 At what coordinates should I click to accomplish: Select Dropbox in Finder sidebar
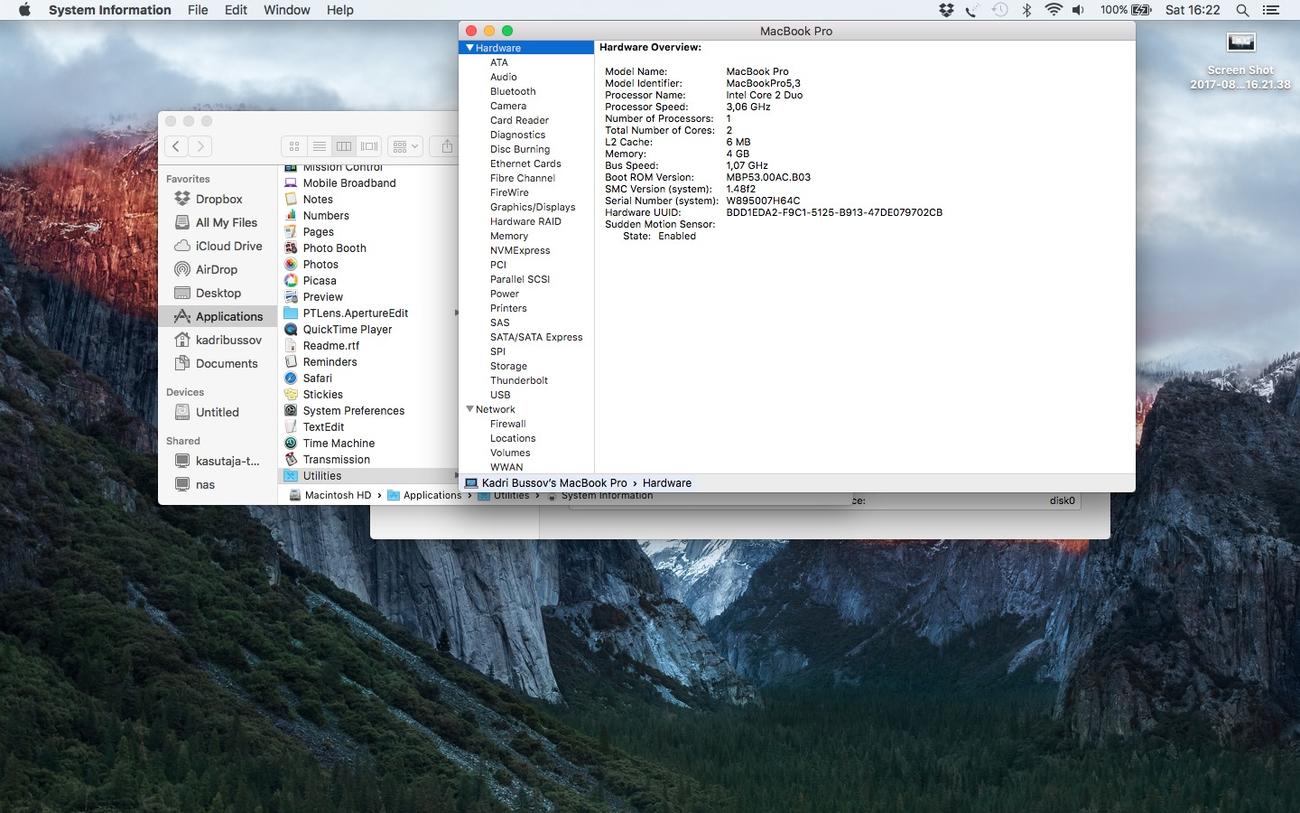point(219,199)
